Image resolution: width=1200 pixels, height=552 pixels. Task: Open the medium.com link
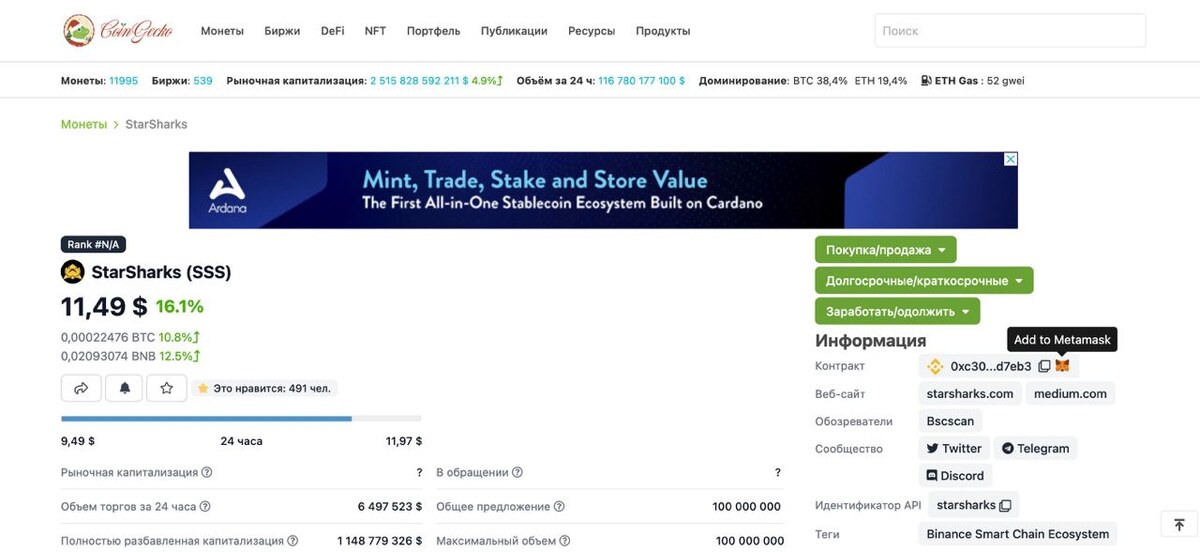pyautogui.click(x=1070, y=394)
